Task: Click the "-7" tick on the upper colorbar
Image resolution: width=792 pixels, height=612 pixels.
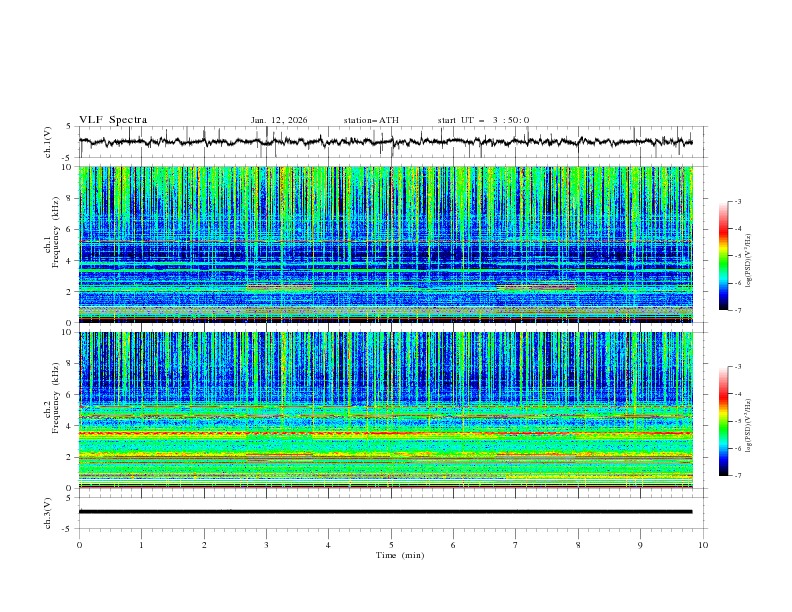Action: coord(738,310)
